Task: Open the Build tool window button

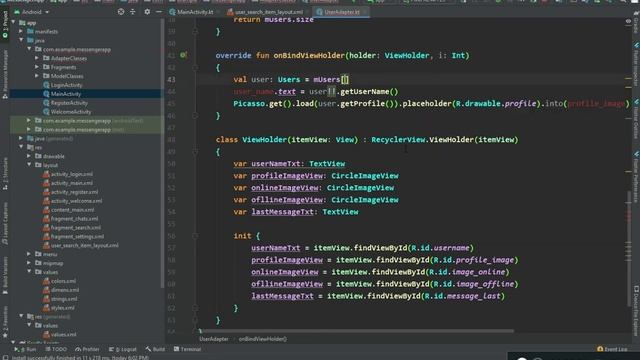Action: click(156, 349)
